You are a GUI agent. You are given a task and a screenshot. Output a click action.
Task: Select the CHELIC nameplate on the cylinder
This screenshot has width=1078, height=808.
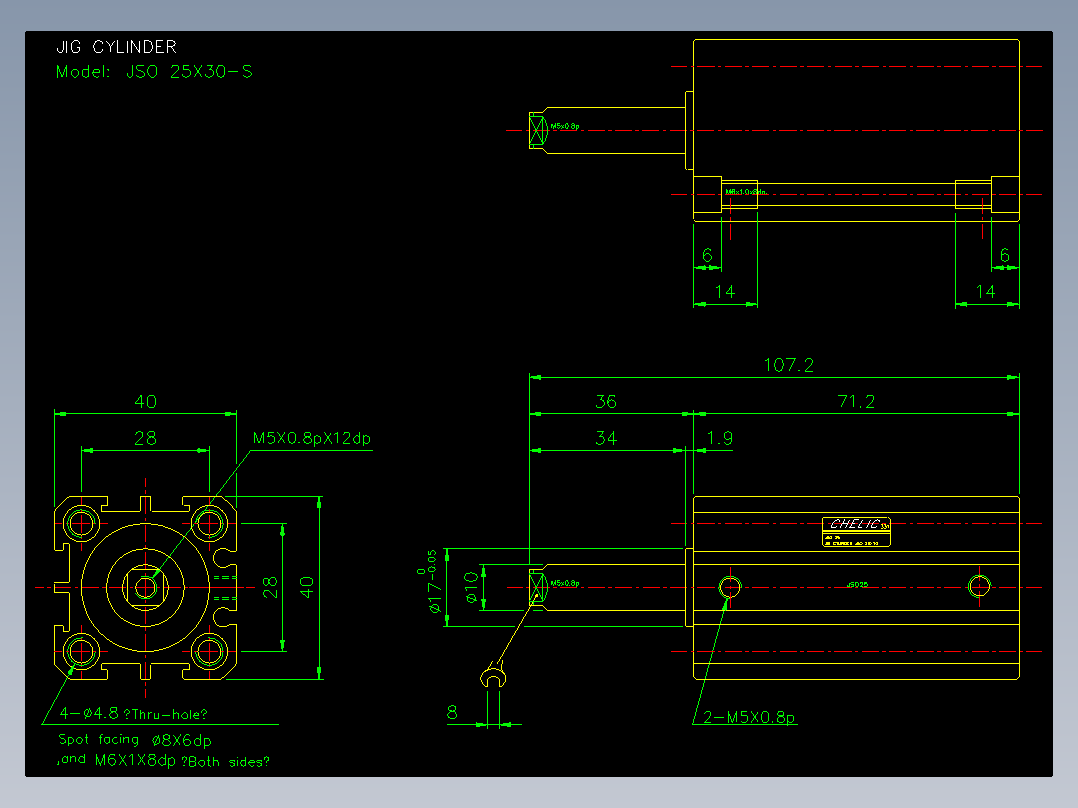point(856,532)
